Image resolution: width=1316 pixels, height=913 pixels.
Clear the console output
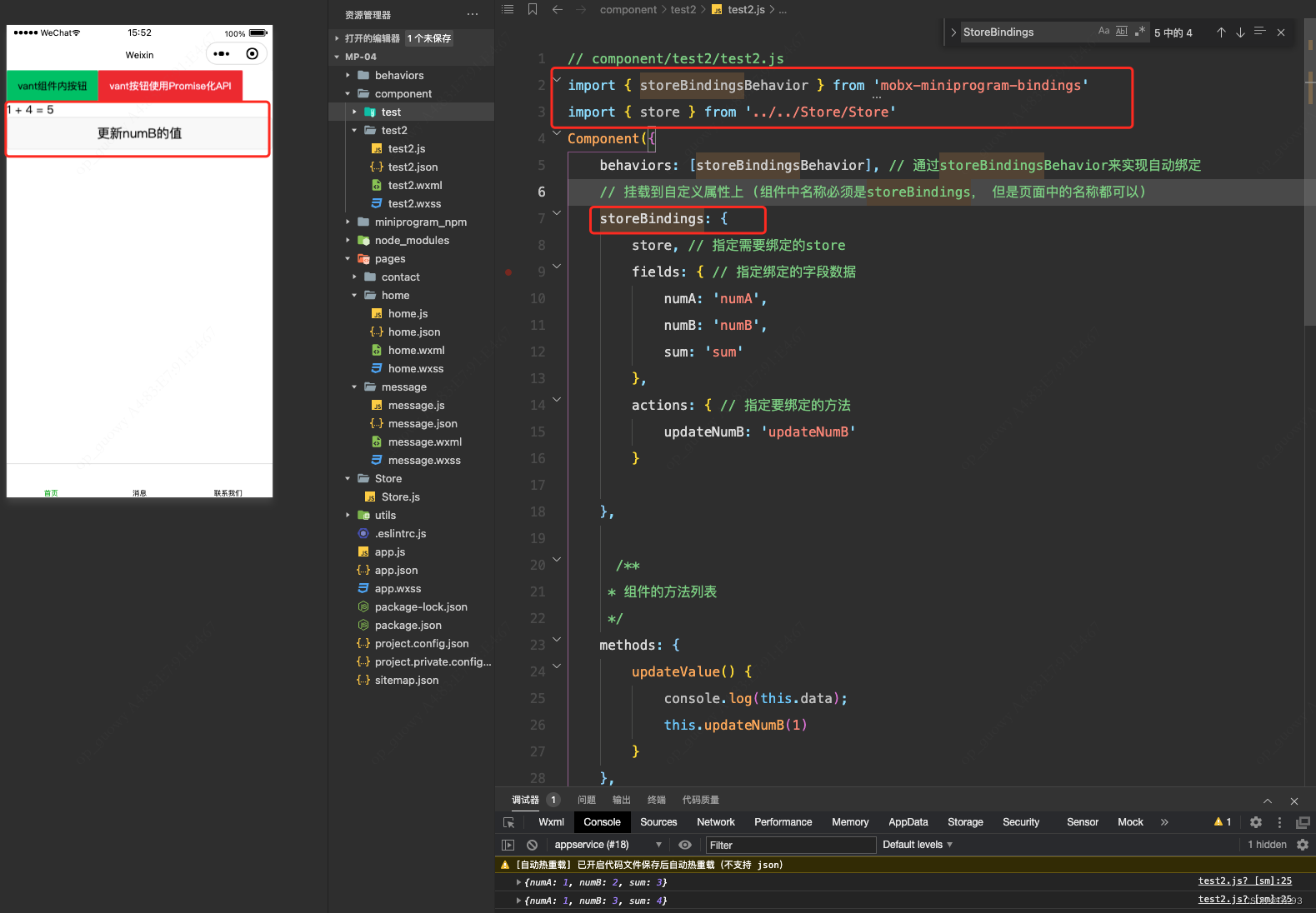tap(532, 845)
